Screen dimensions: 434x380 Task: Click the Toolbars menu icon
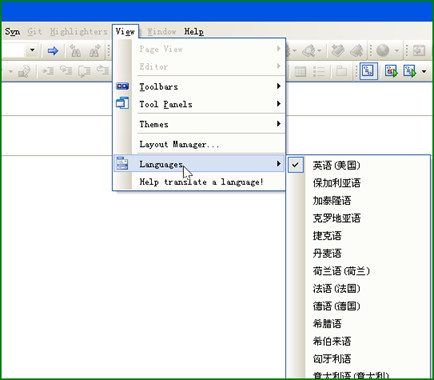(122, 86)
